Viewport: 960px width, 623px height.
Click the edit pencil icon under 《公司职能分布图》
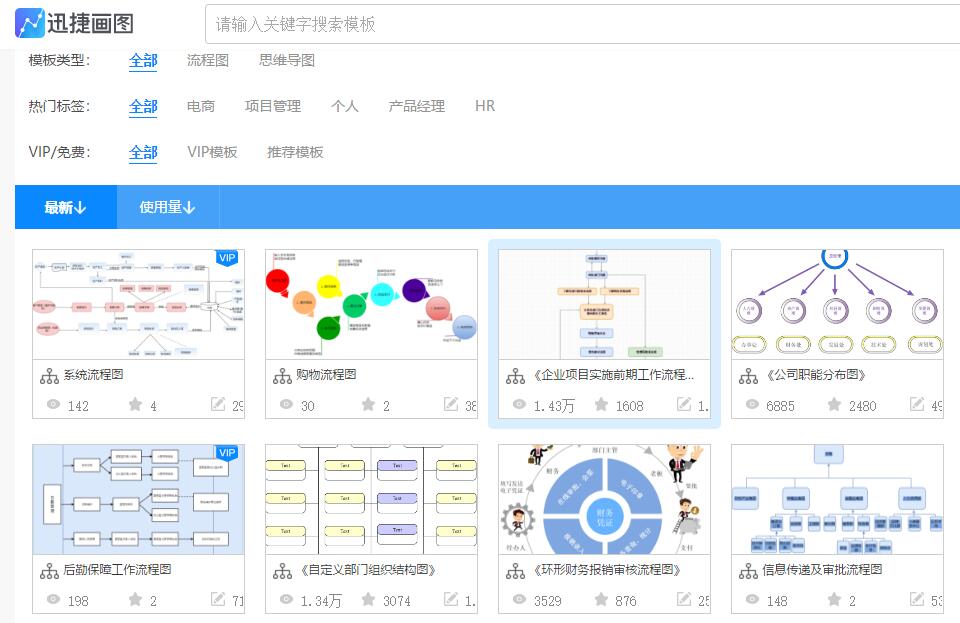tap(916, 405)
